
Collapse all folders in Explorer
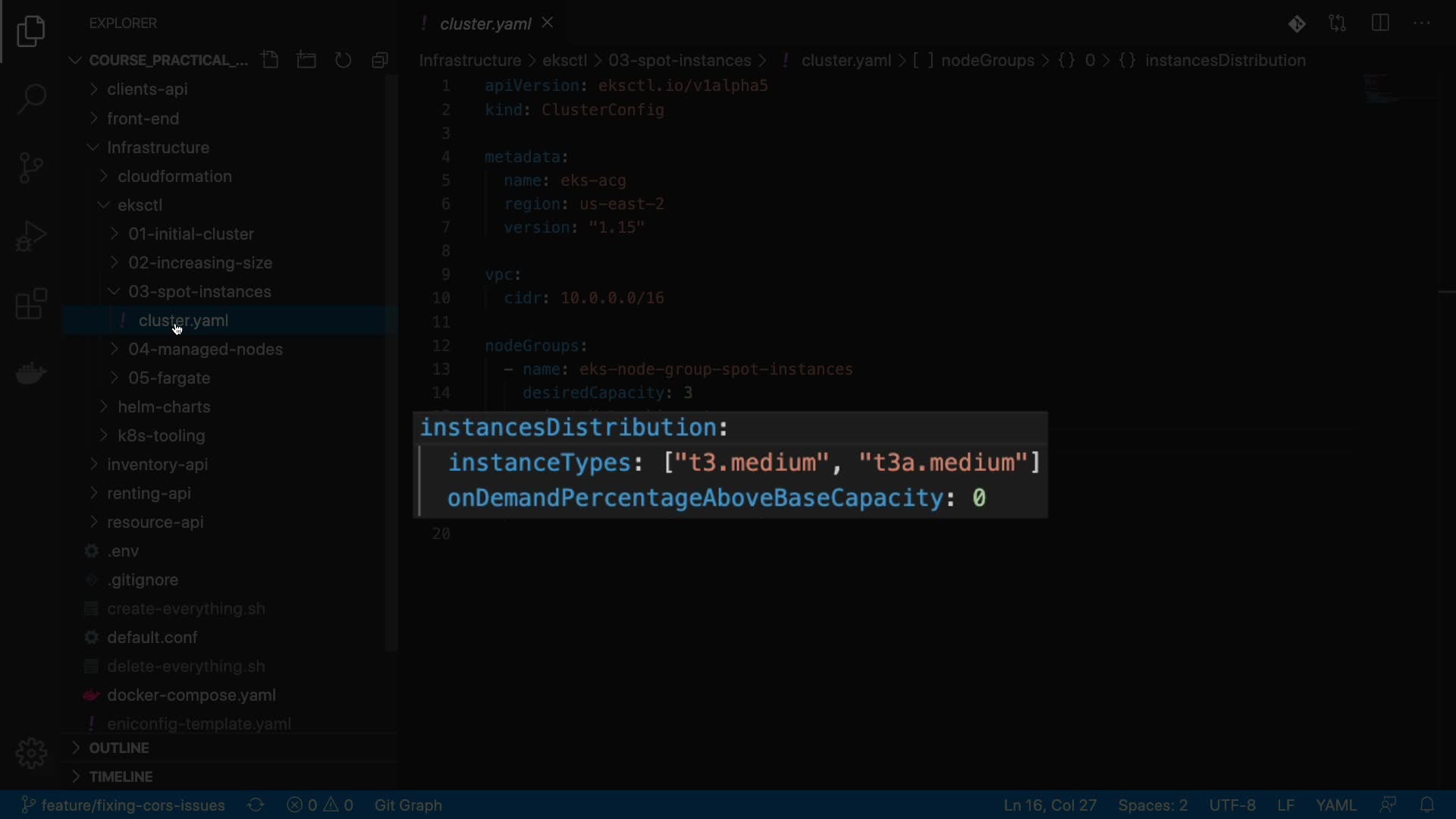[380, 60]
